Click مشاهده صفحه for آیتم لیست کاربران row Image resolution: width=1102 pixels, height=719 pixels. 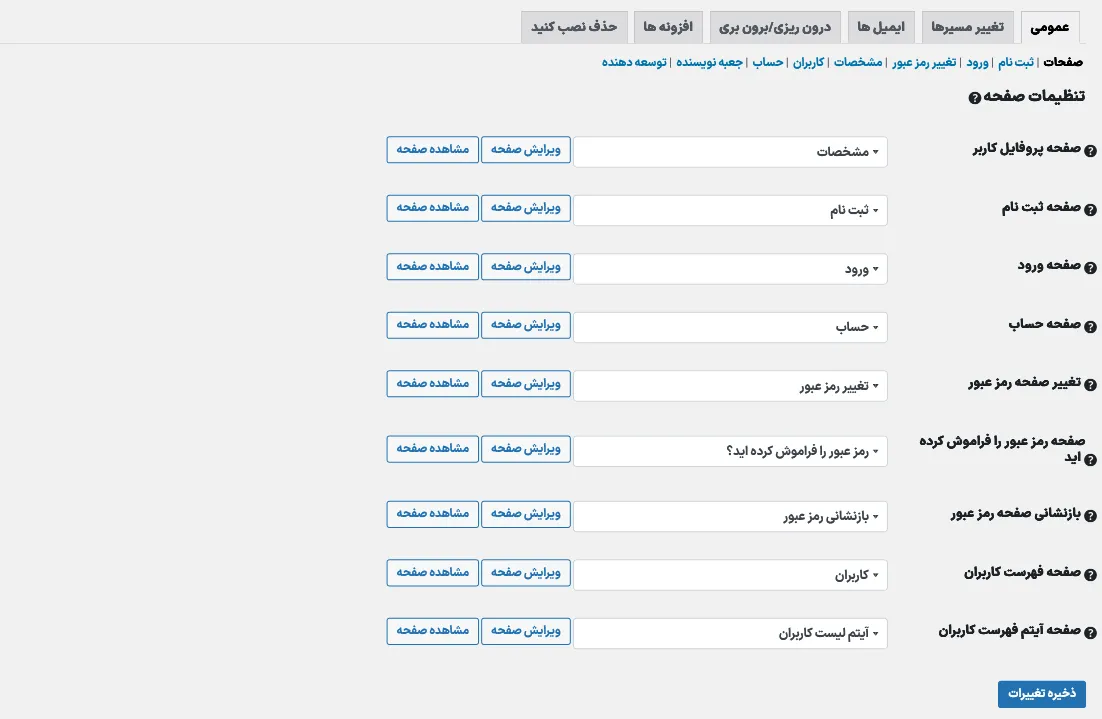tap(432, 631)
